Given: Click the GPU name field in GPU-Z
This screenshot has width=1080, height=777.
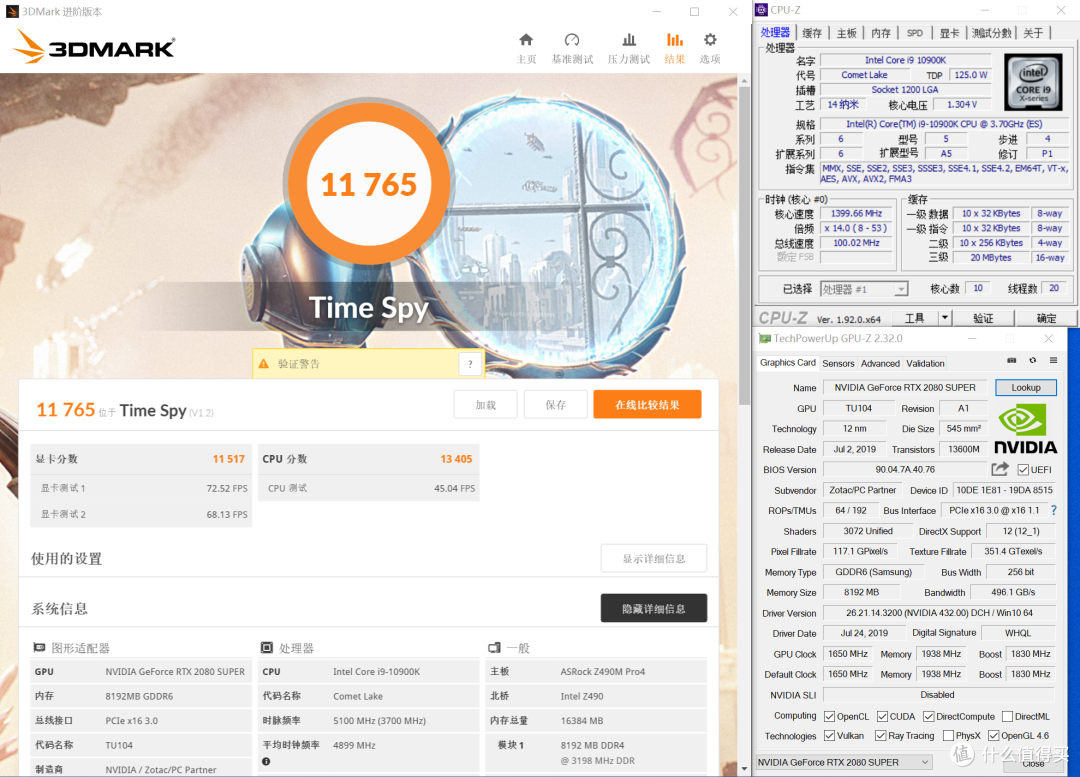Looking at the screenshot, I should 904,388.
